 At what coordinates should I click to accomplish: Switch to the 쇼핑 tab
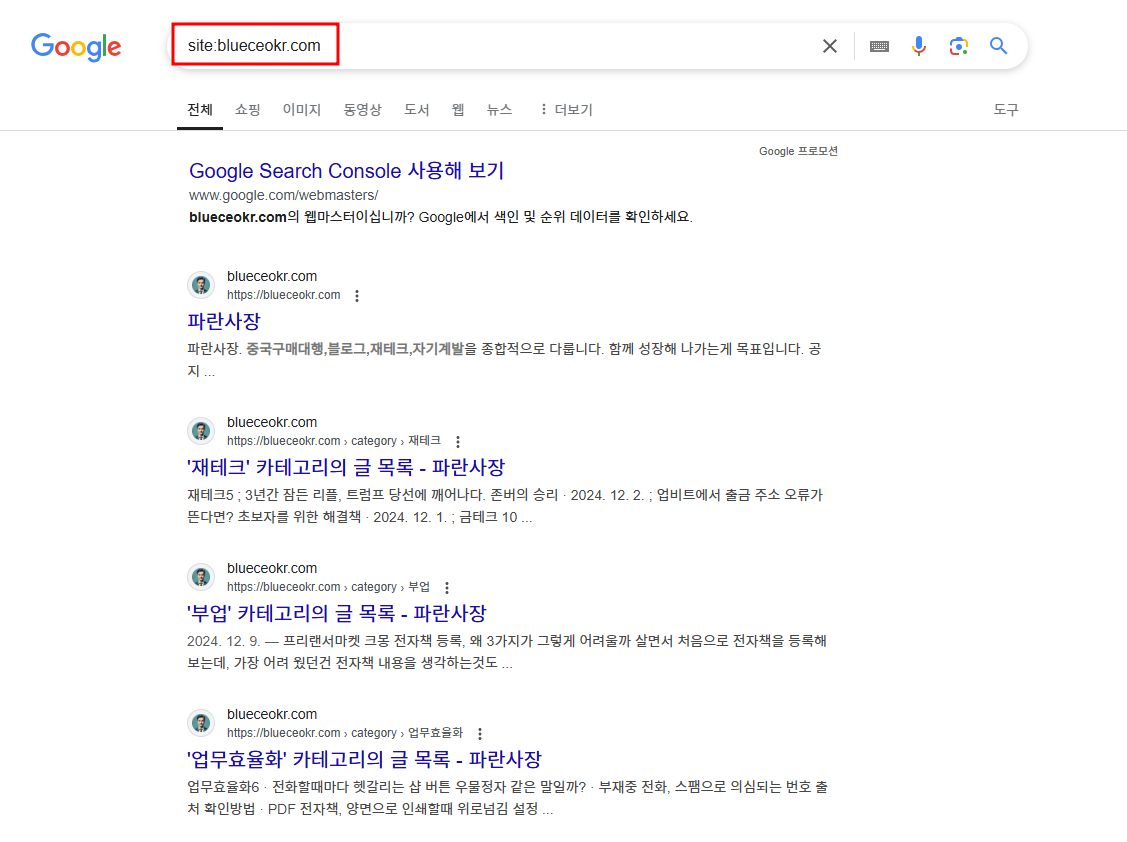pyautogui.click(x=247, y=109)
